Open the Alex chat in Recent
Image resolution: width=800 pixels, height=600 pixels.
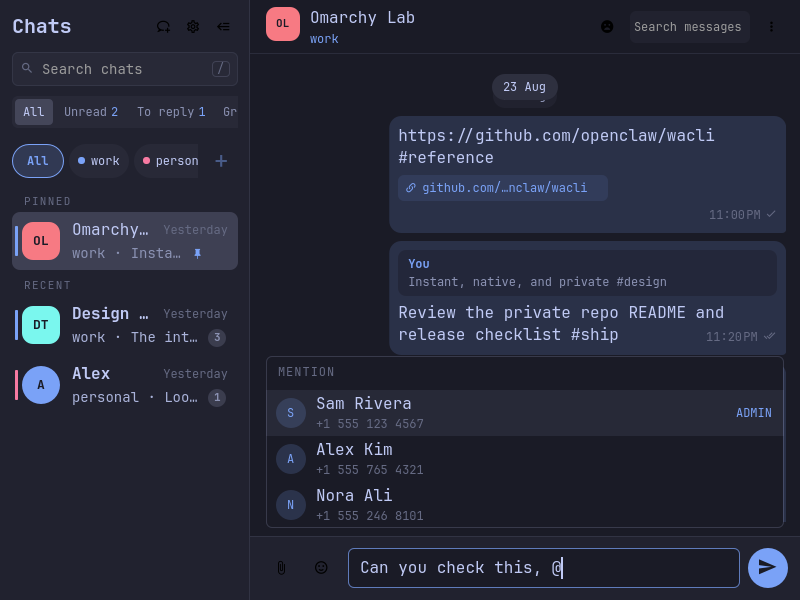125,385
